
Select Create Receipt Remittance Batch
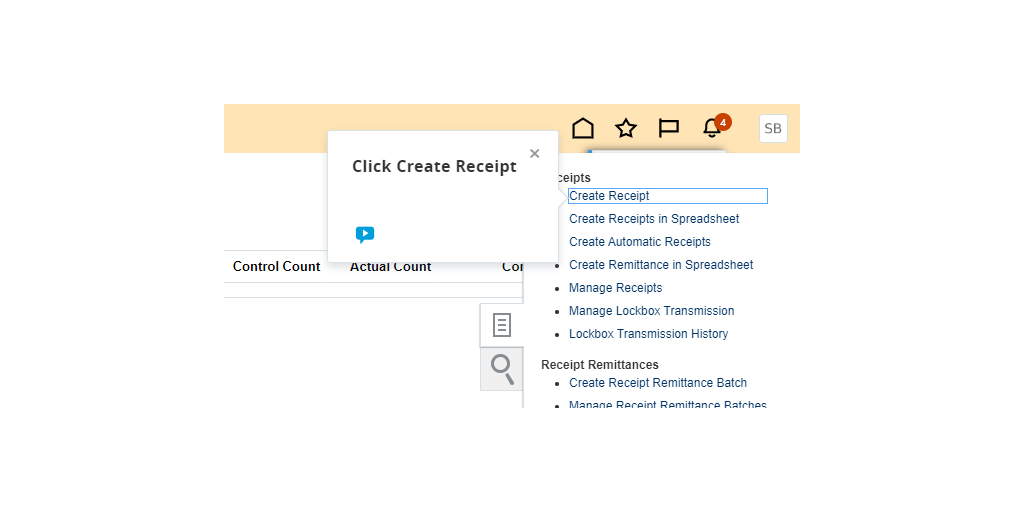tap(658, 383)
